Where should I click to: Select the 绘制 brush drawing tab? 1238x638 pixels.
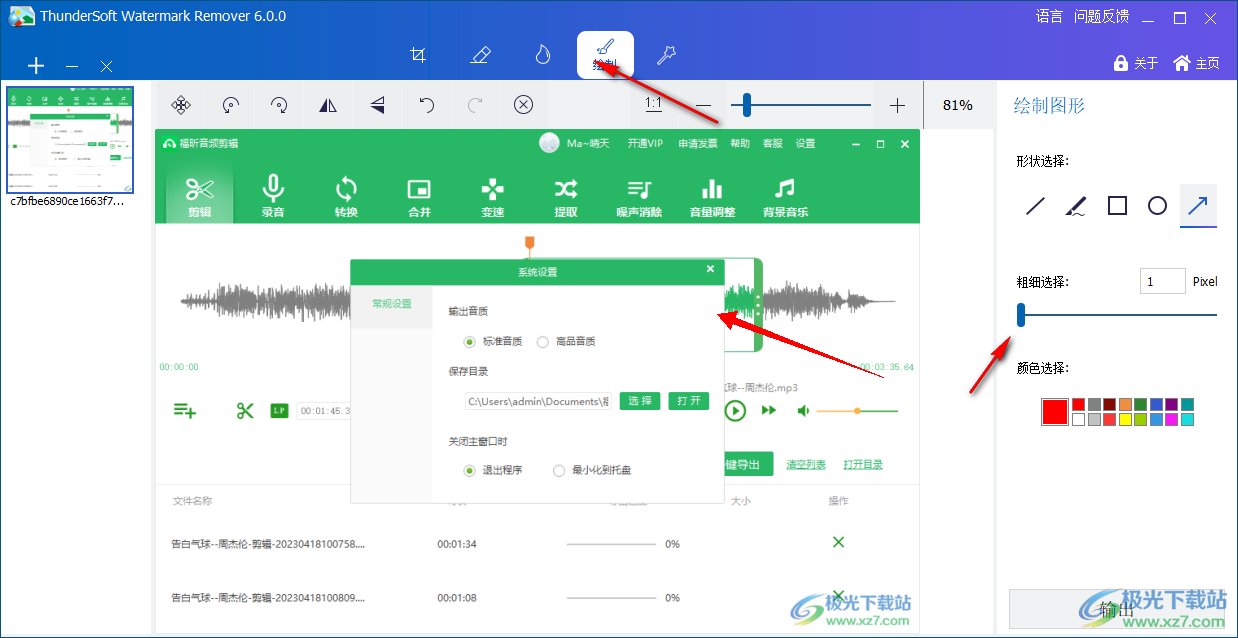click(605, 55)
